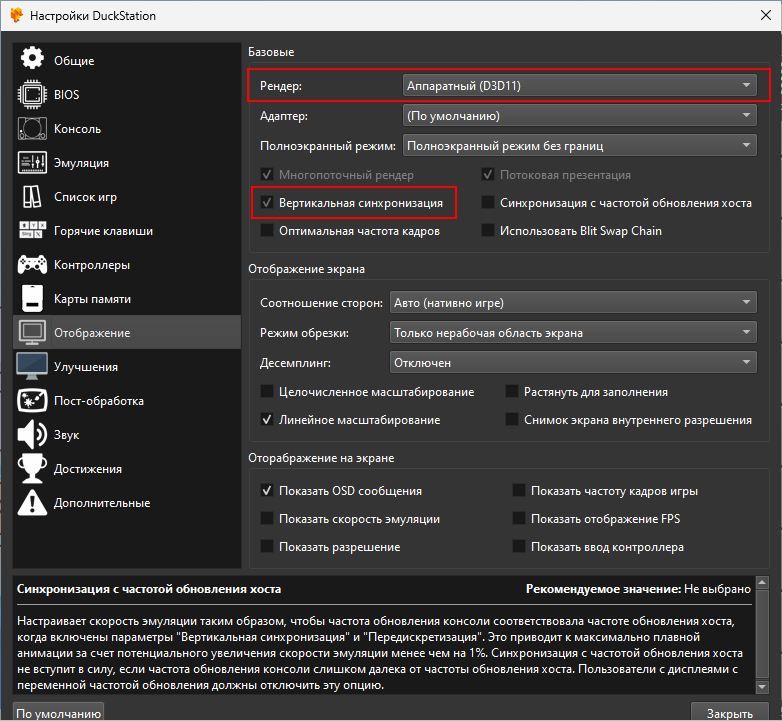Click the grayed Многопоточный рендер checkbox
782x721 pixels.
click(x=267, y=175)
